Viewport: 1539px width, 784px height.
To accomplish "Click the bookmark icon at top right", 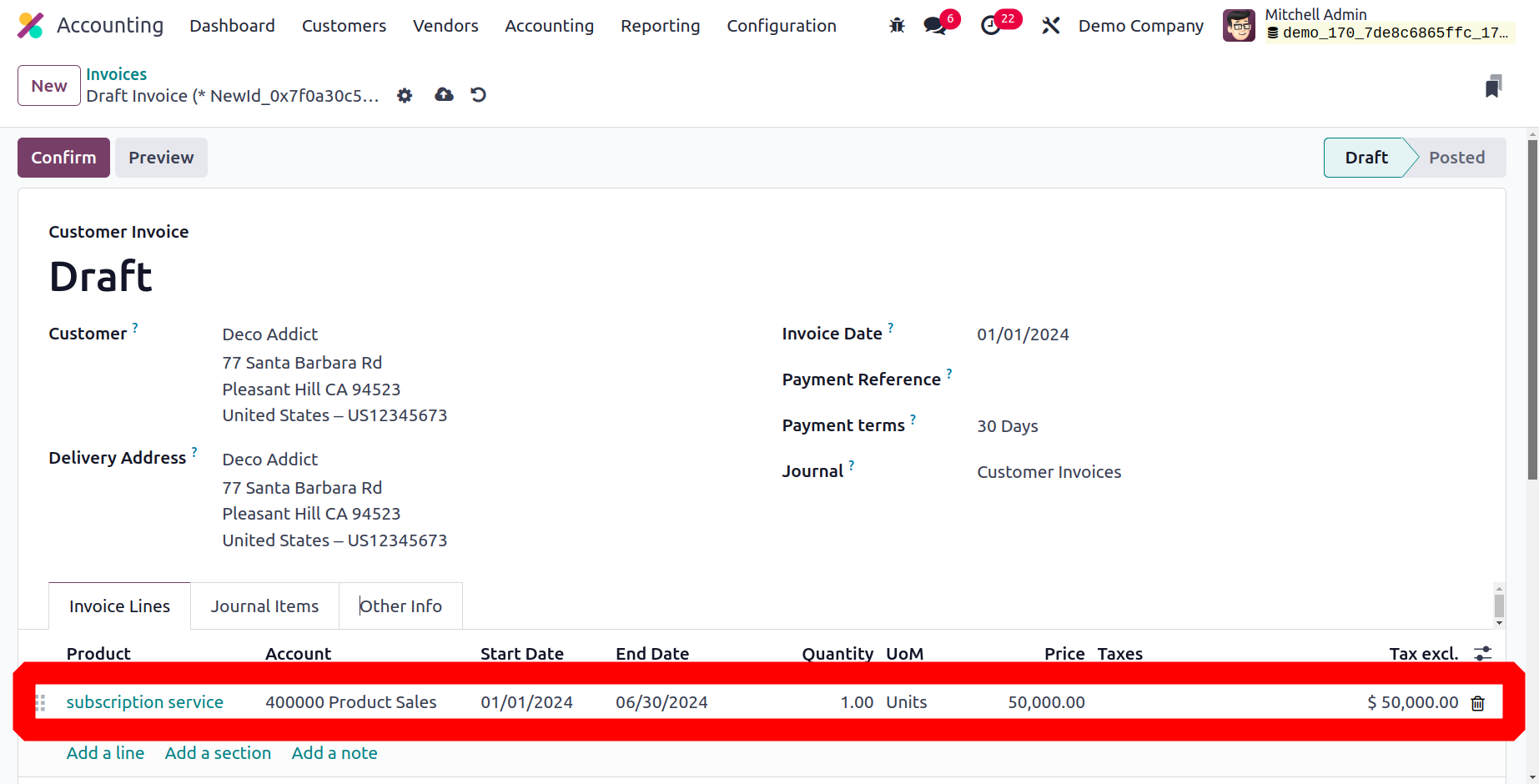I will [x=1493, y=86].
